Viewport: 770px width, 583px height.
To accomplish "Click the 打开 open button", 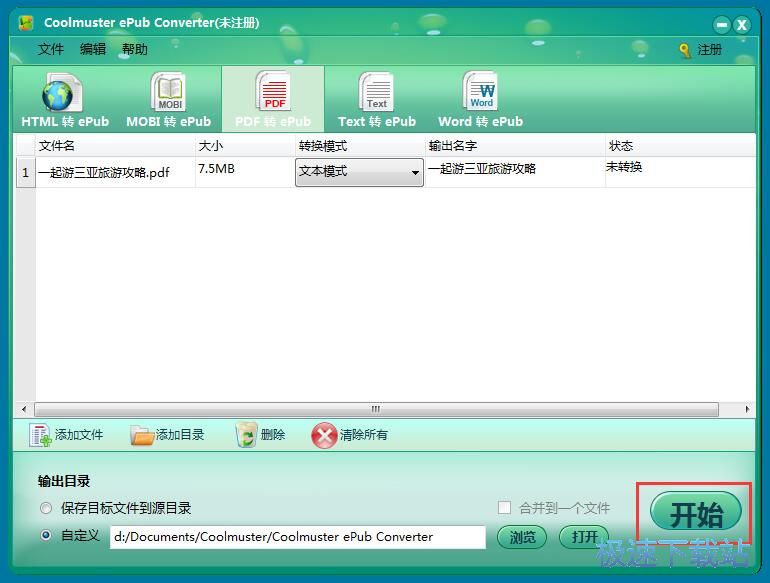I will [584, 537].
